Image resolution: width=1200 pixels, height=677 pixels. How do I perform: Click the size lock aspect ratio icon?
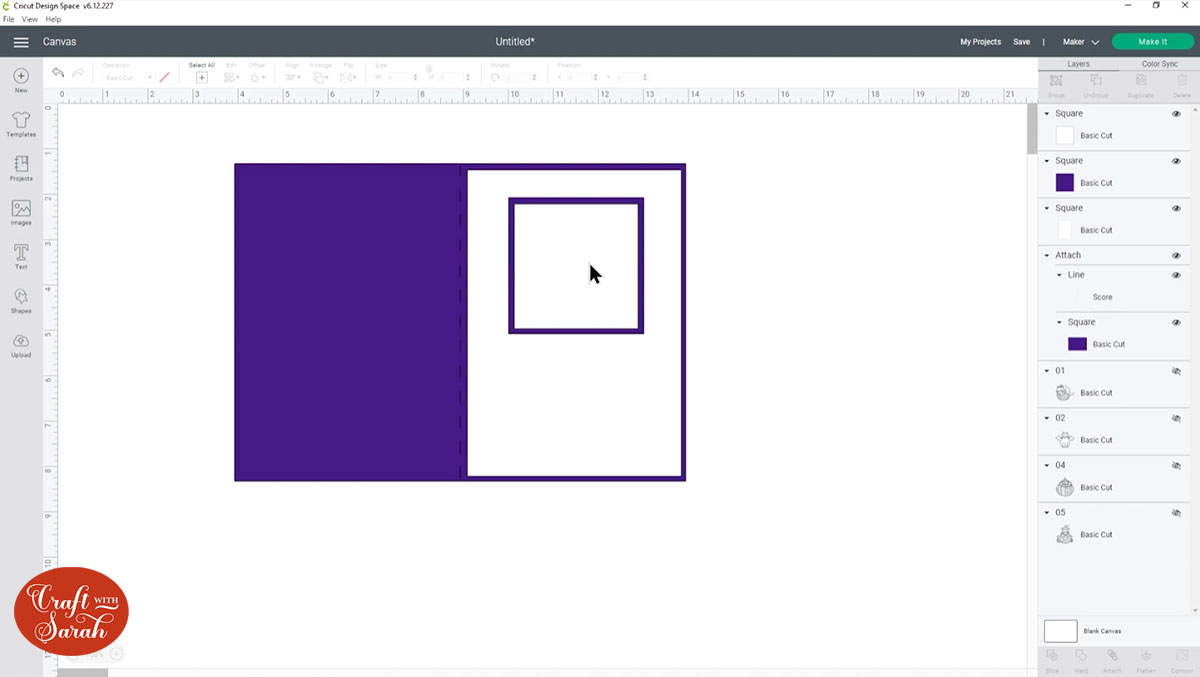(429, 70)
